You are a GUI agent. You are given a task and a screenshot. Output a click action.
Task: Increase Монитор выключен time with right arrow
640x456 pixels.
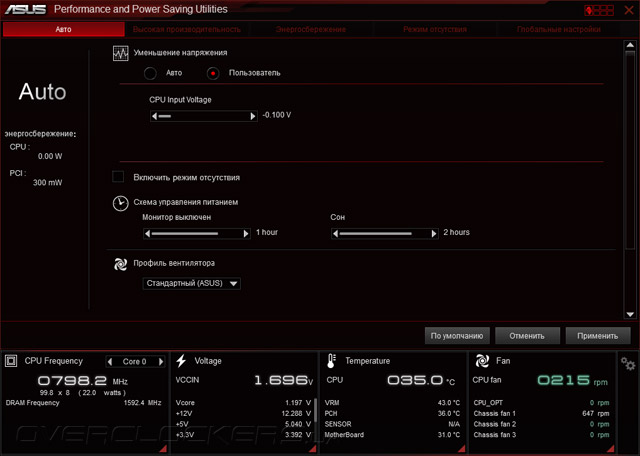coord(246,234)
